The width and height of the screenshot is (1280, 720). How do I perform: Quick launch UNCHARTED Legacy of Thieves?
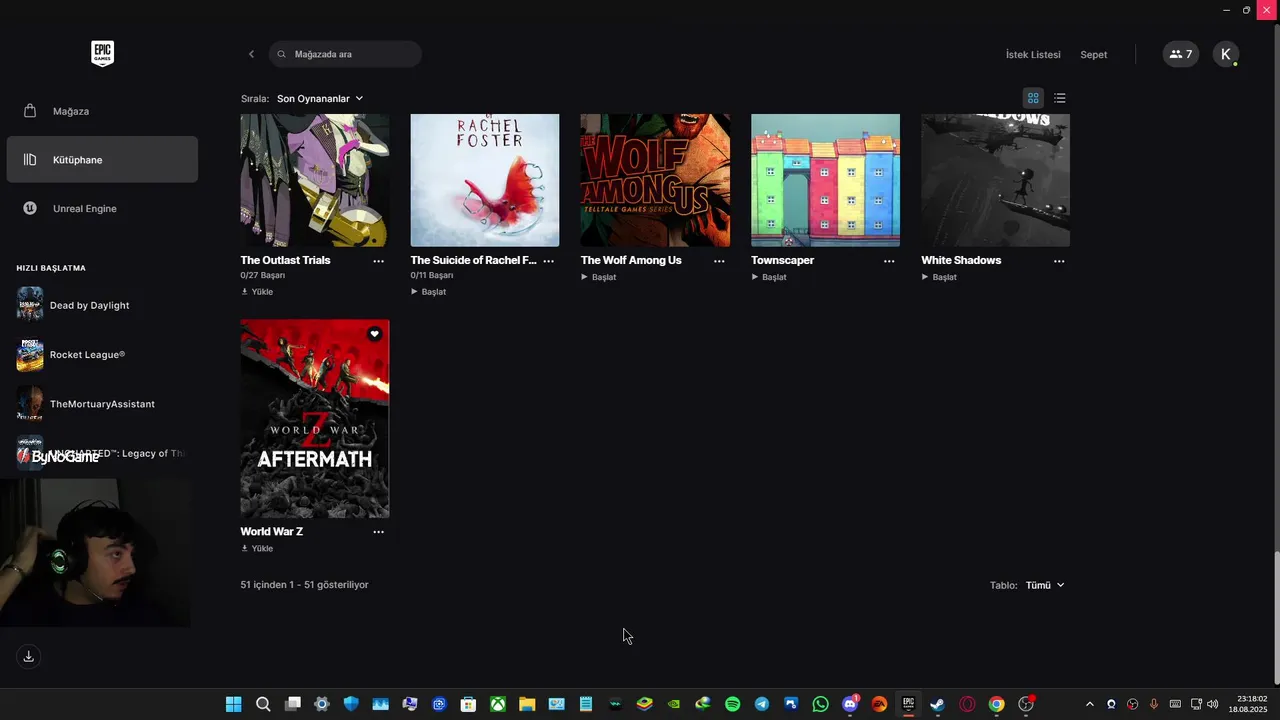pos(100,453)
